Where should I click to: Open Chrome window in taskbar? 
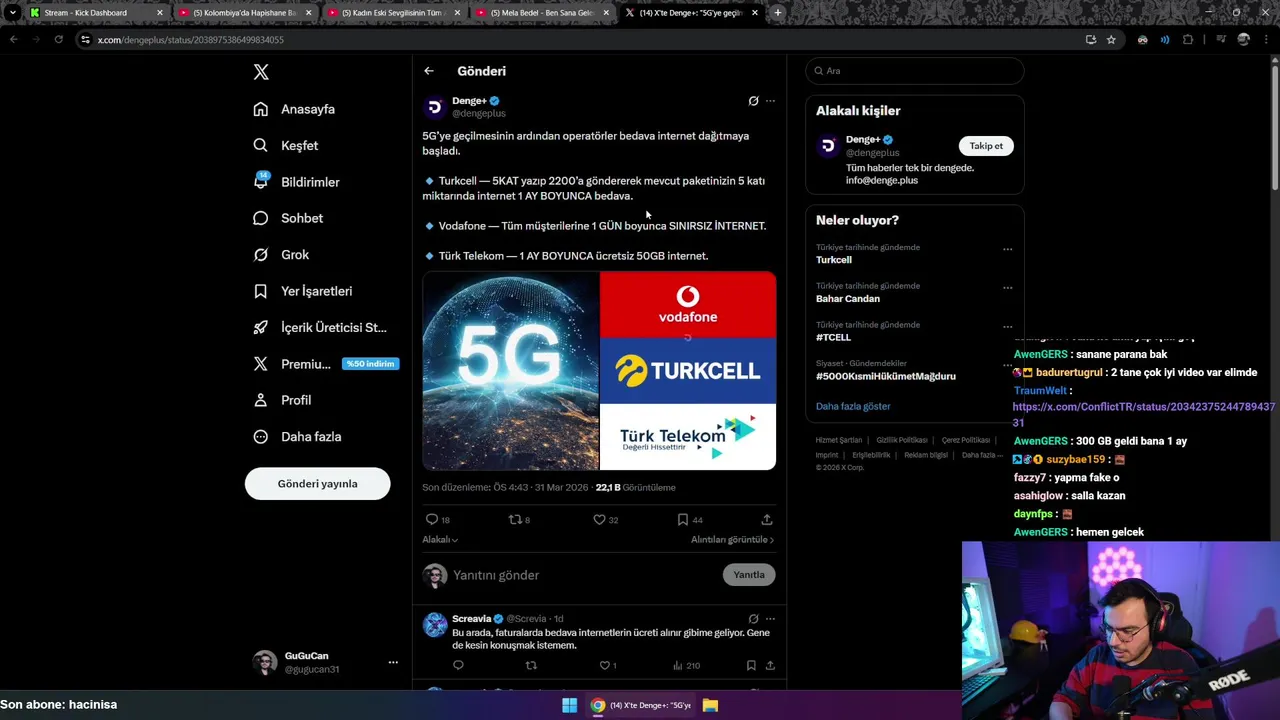640,705
